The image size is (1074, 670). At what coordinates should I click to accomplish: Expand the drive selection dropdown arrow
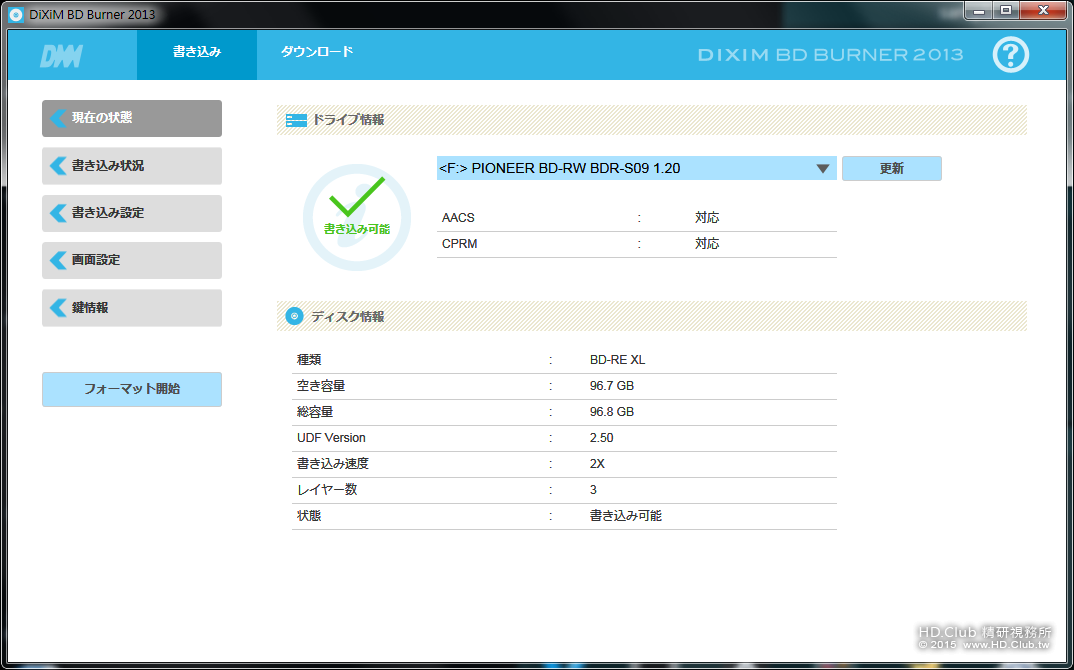[823, 169]
